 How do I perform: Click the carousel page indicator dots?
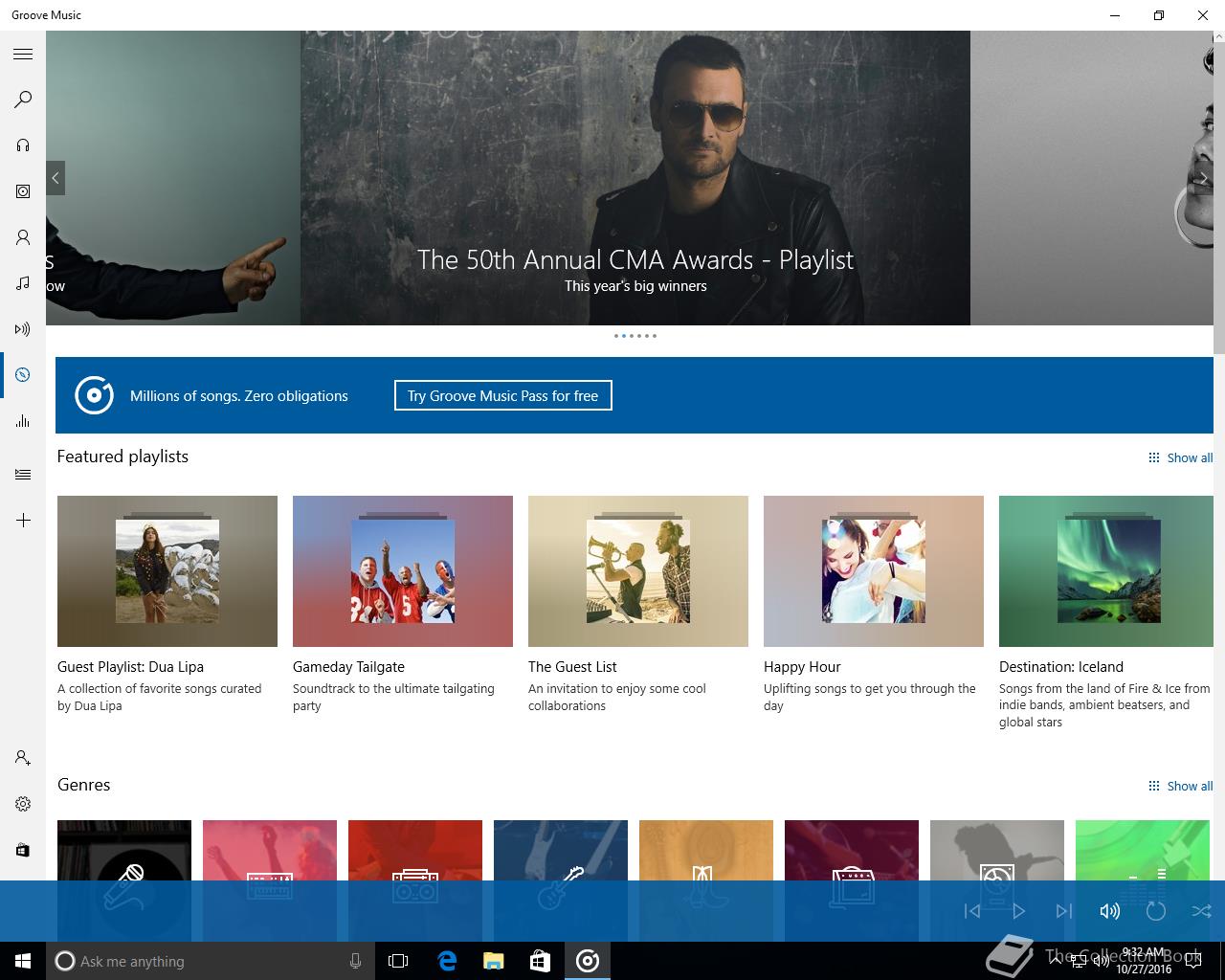click(635, 336)
